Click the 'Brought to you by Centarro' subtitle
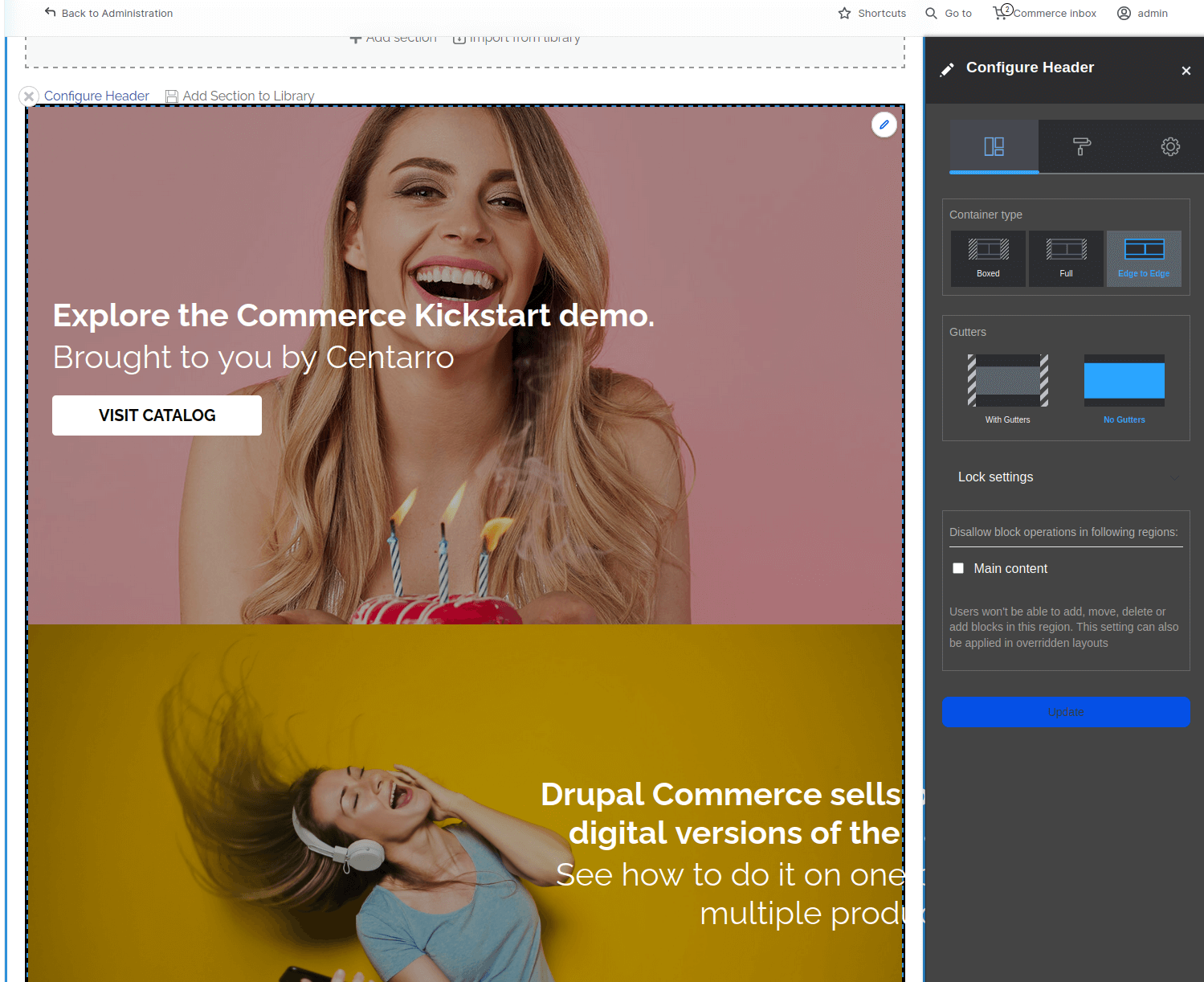 (253, 358)
